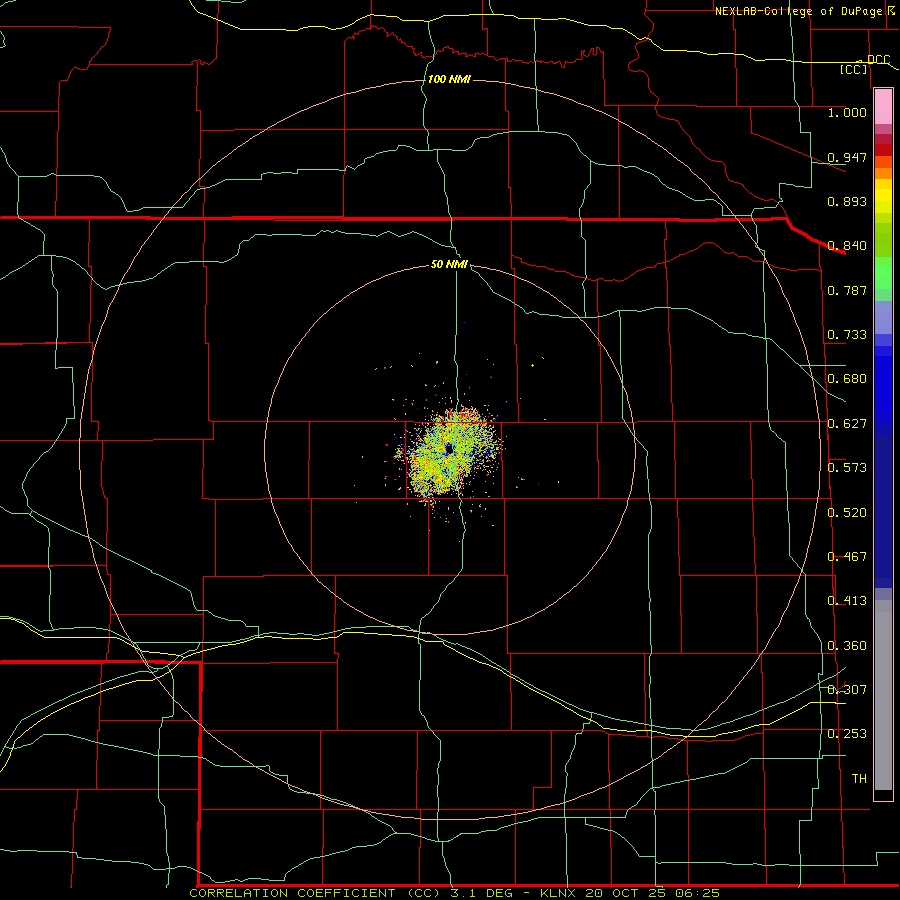Click the 0.787 scale value
The width and height of the screenshot is (900, 900).
point(847,290)
